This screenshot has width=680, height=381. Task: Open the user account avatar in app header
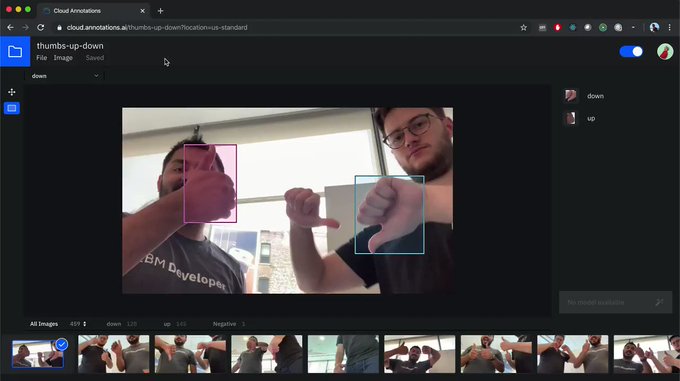(x=665, y=52)
